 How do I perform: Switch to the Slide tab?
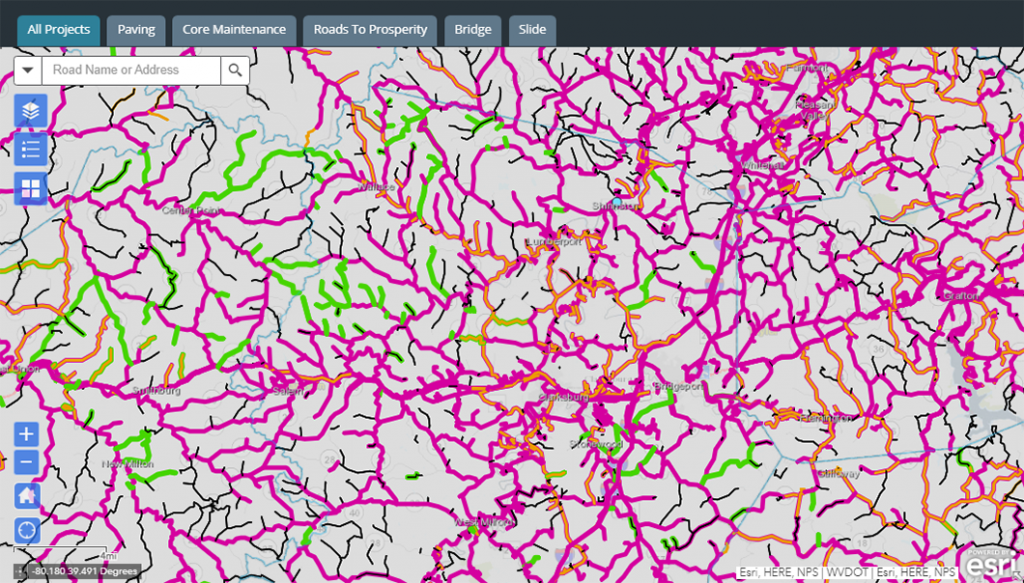click(x=532, y=29)
